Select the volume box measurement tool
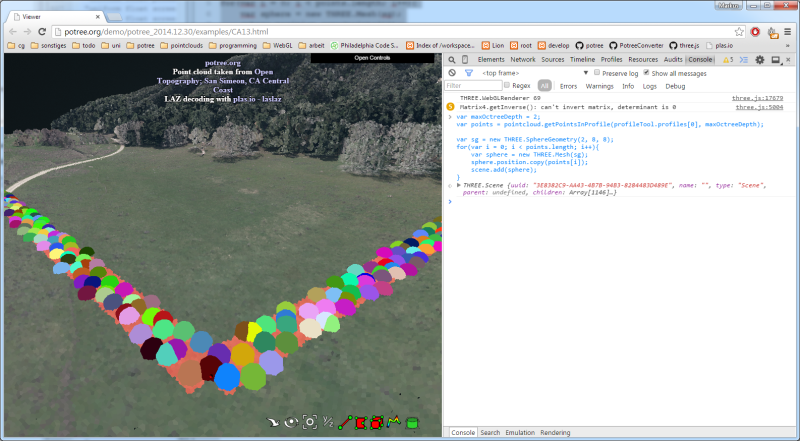 coord(377,423)
